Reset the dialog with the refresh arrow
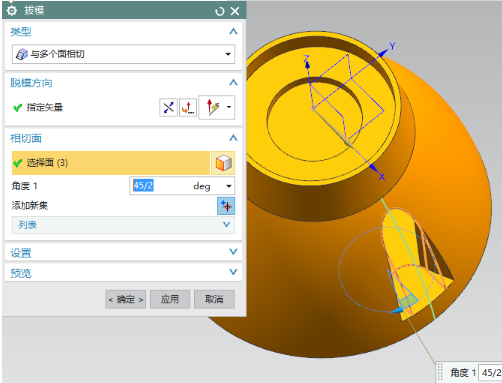The image size is (502, 383). [x=220, y=12]
